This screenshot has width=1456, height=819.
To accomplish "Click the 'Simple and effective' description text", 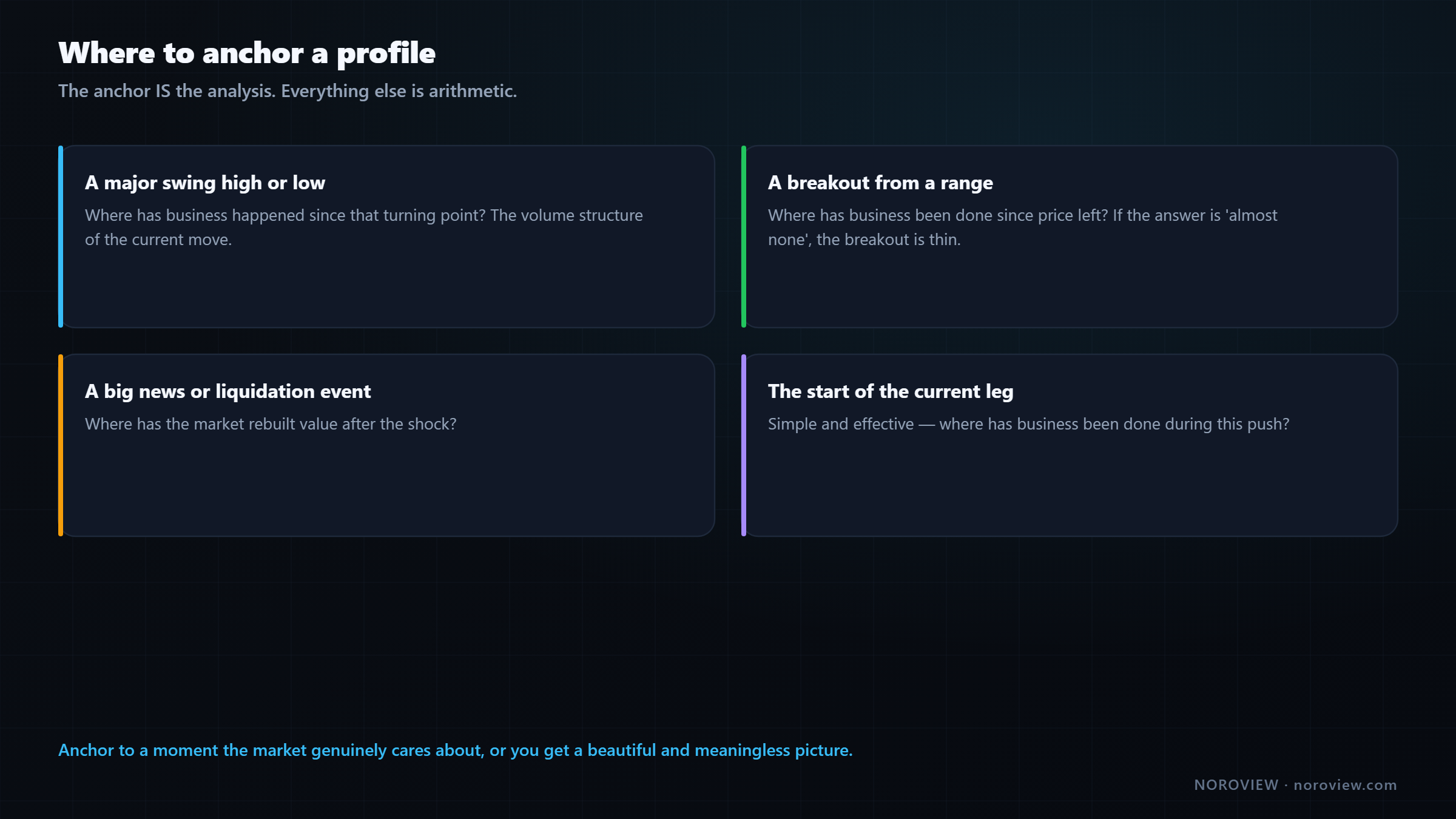I will click(x=1029, y=424).
